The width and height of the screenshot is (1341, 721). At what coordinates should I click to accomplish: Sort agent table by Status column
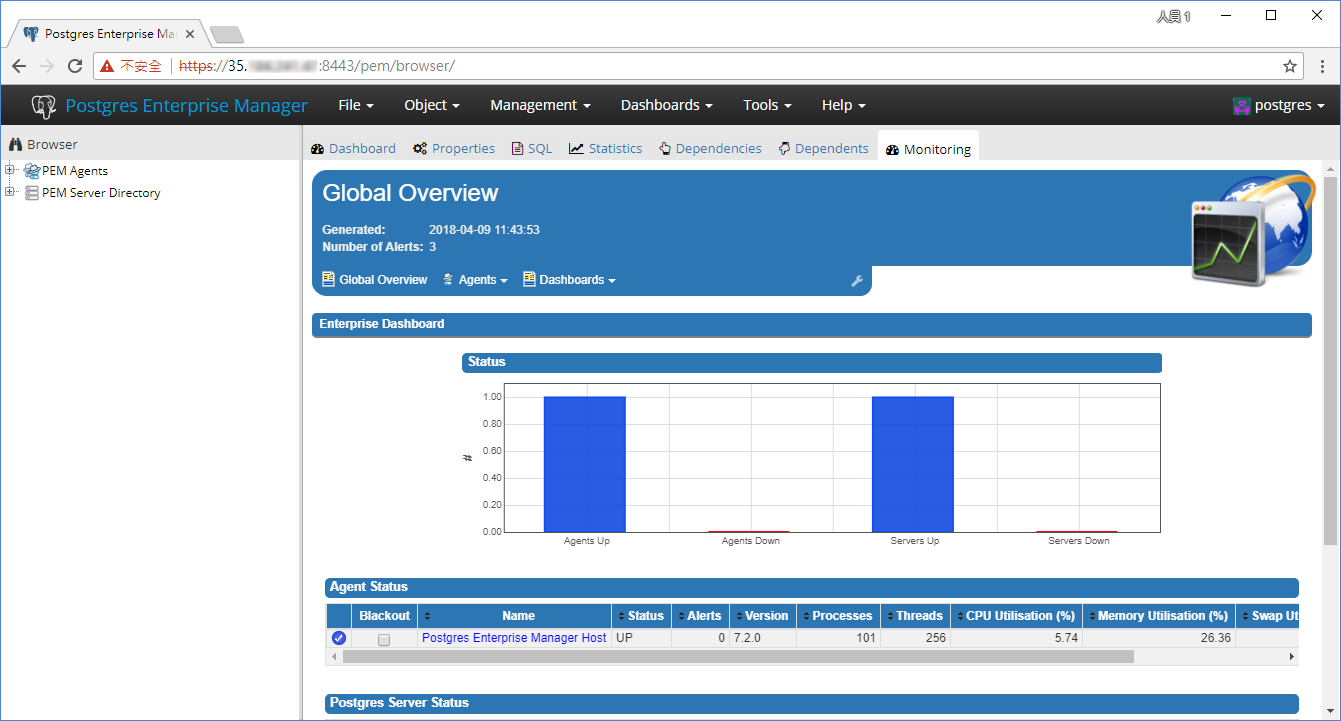pyautogui.click(x=640, y=616)
